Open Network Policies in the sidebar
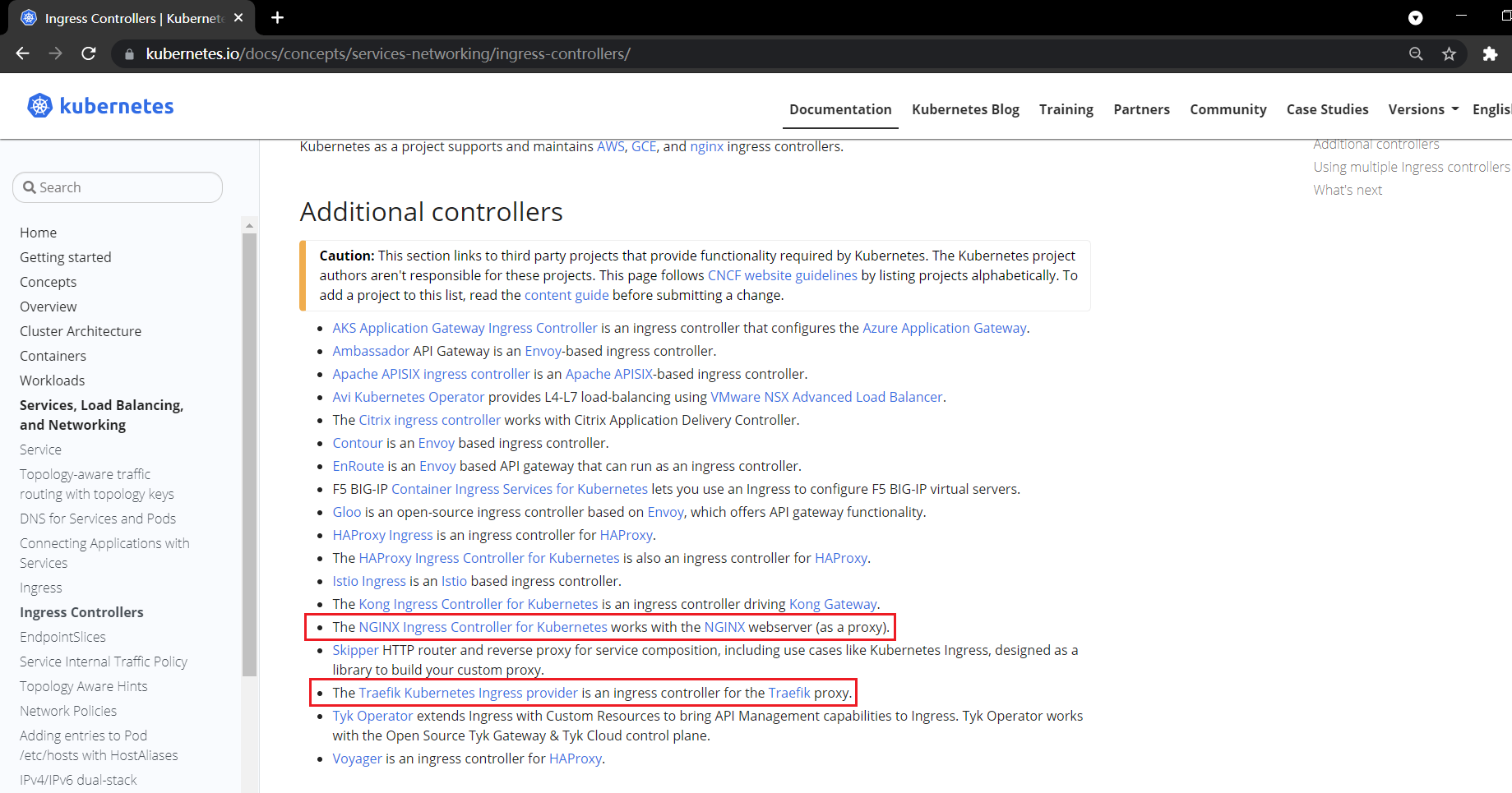This screenshot has height=793, width=1512. (68, 711)
